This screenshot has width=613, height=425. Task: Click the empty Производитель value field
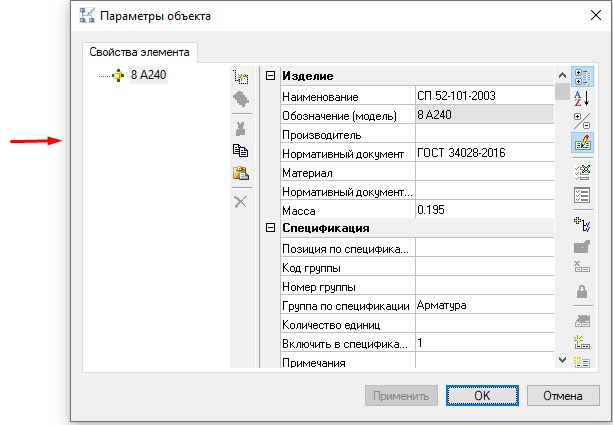click(483, 134)
